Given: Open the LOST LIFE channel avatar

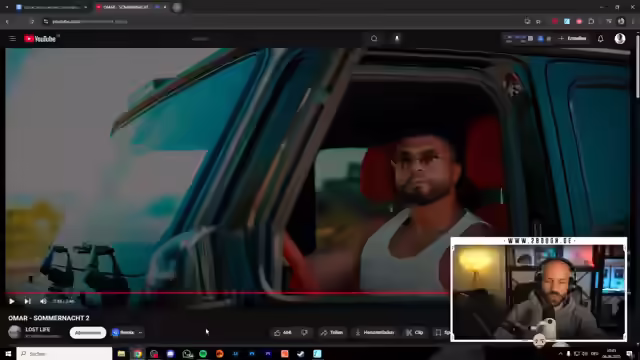Looking at the screenshot, I should click(15, 332).
